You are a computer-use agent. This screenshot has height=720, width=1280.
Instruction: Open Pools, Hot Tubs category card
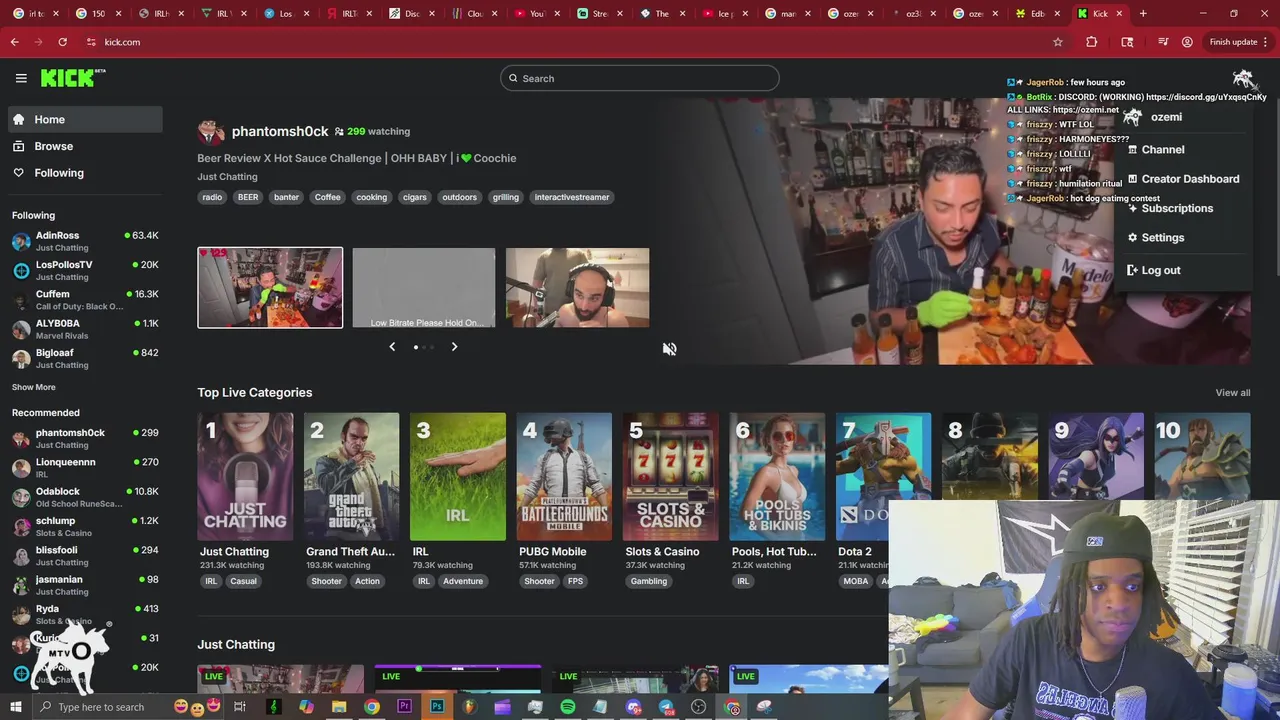[x=777, y=477]
